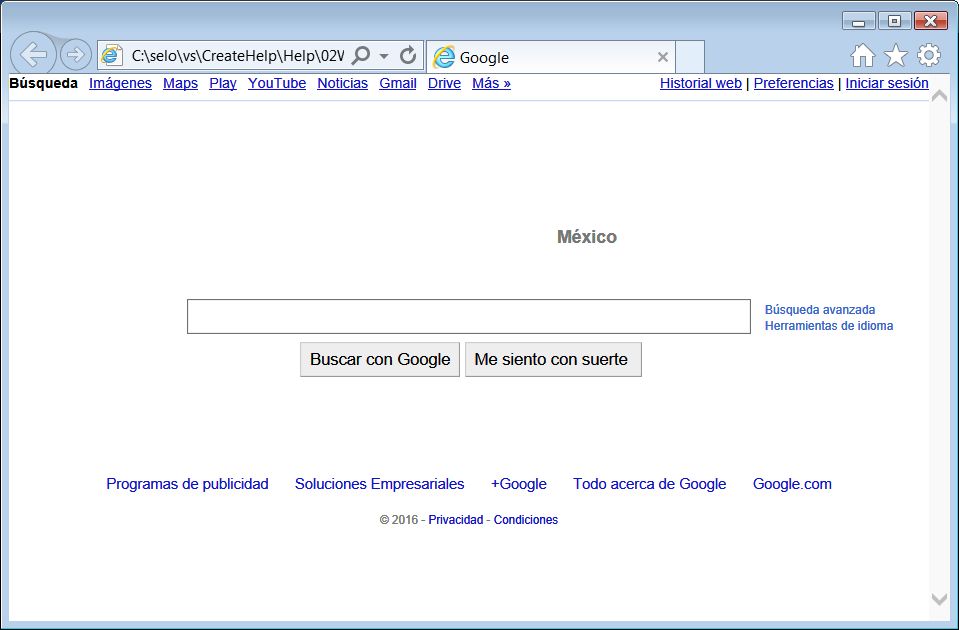The height and width of the screenshot is (630, 959).
Task: Close the Internet Explorer window
Action: click(931, 21)
